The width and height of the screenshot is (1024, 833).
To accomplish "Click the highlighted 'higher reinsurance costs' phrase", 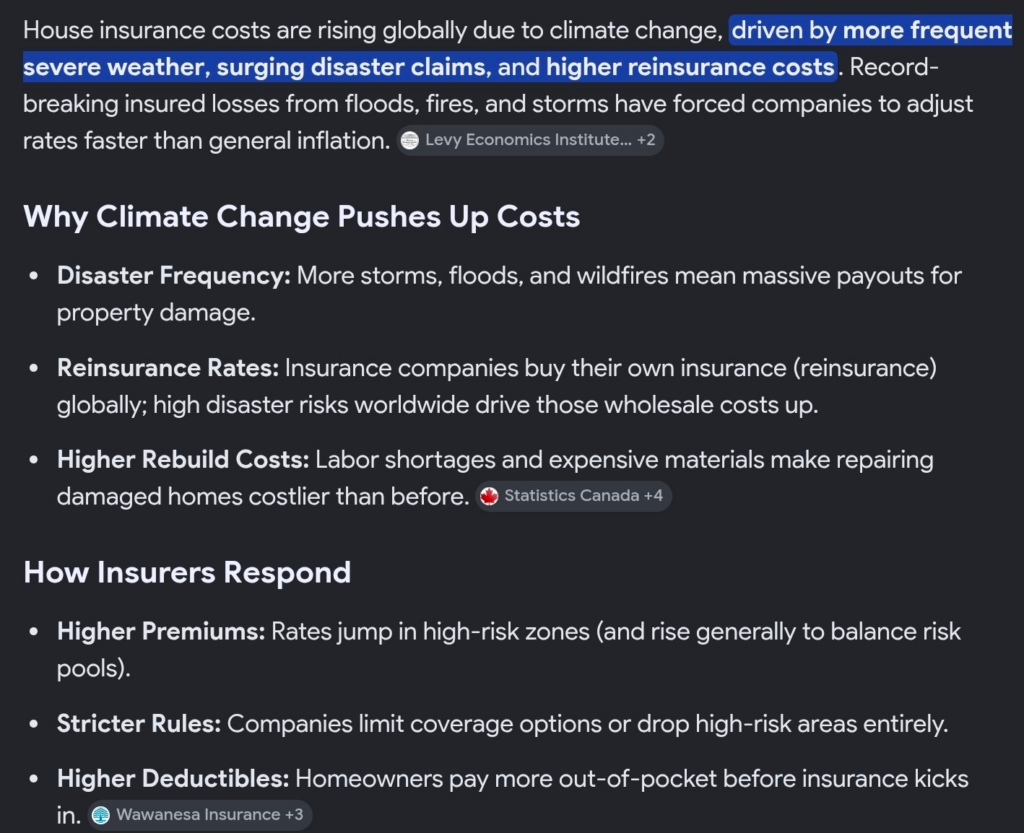I will 690,67.
